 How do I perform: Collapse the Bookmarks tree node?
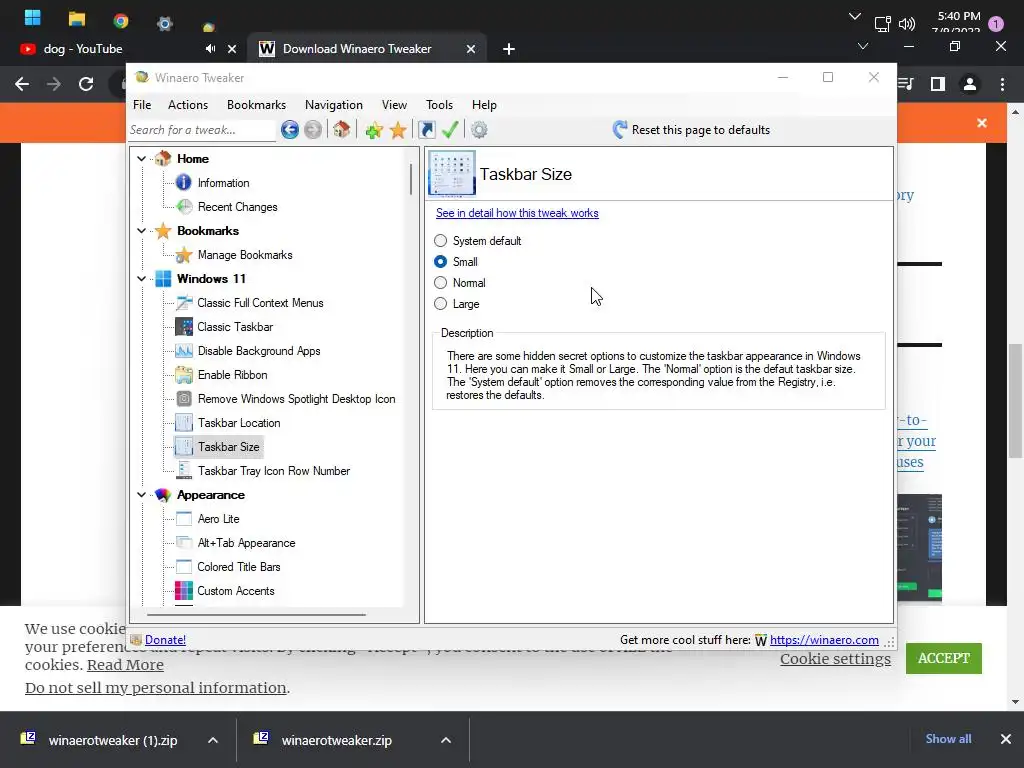tap(141, 231)
